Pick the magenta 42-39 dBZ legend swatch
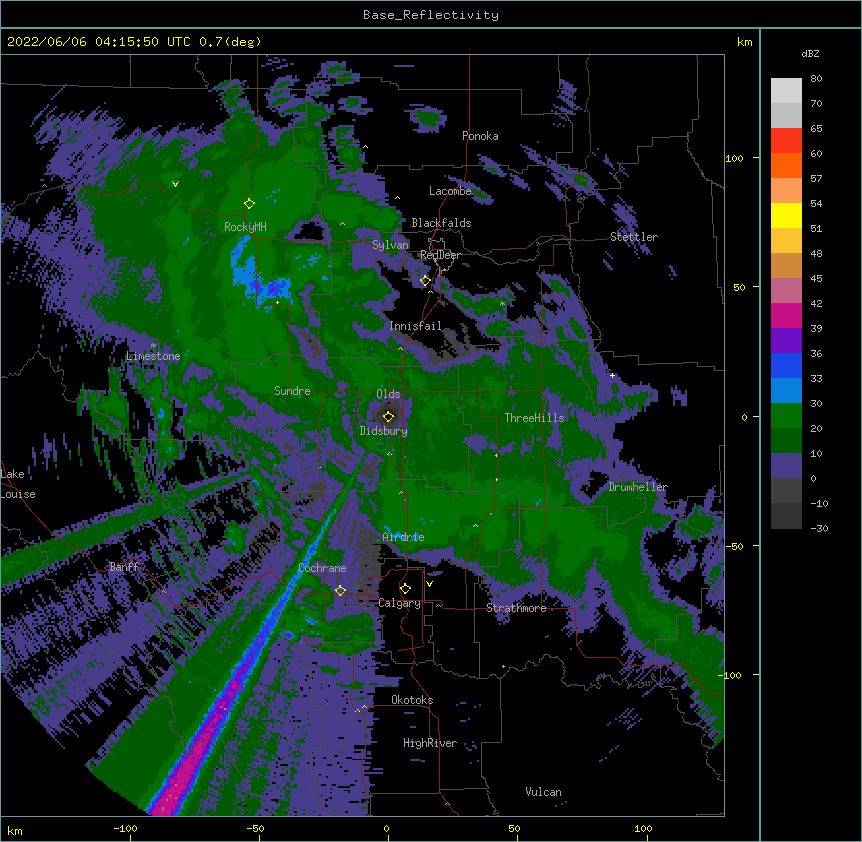862x842 pixels. coord(786,315)
